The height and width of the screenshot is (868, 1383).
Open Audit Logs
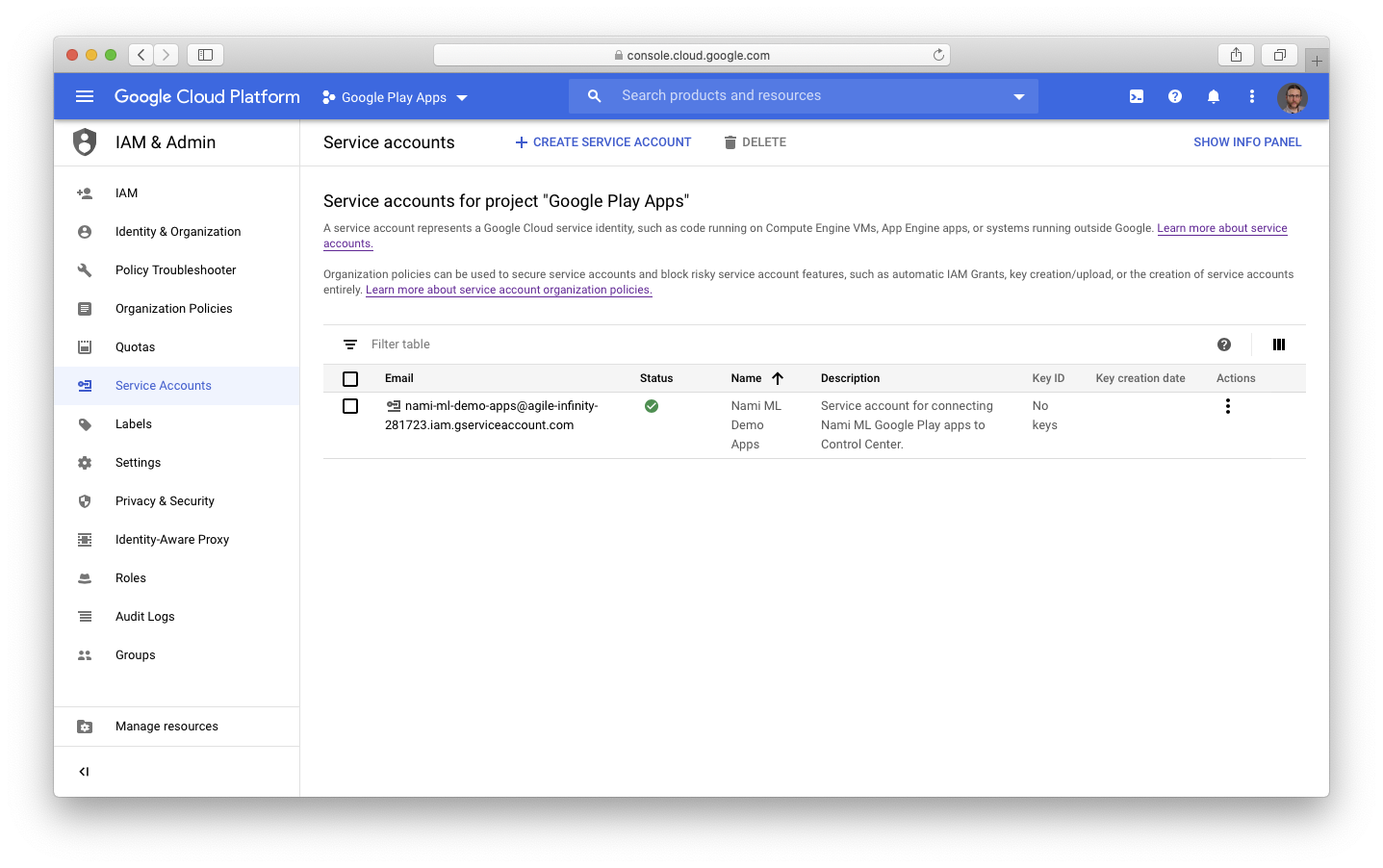(177, 617)
